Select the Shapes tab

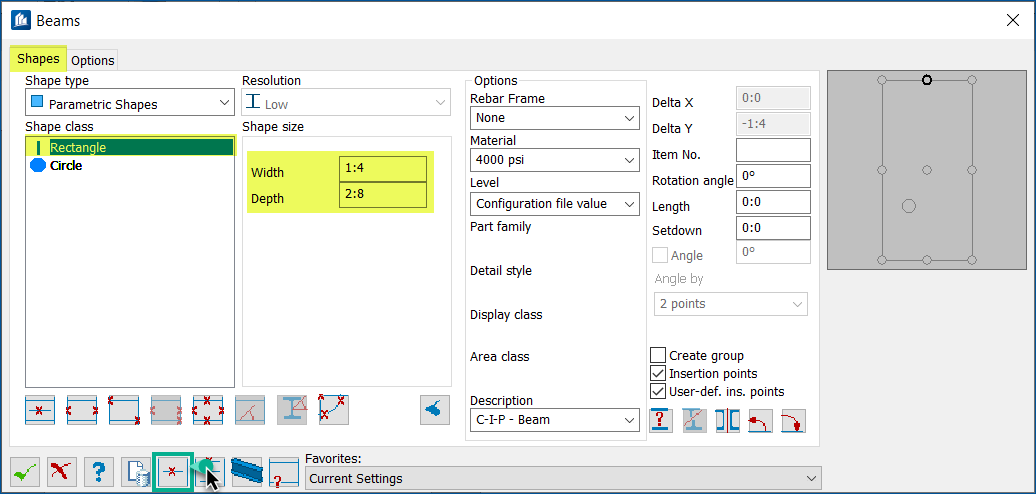38,59
